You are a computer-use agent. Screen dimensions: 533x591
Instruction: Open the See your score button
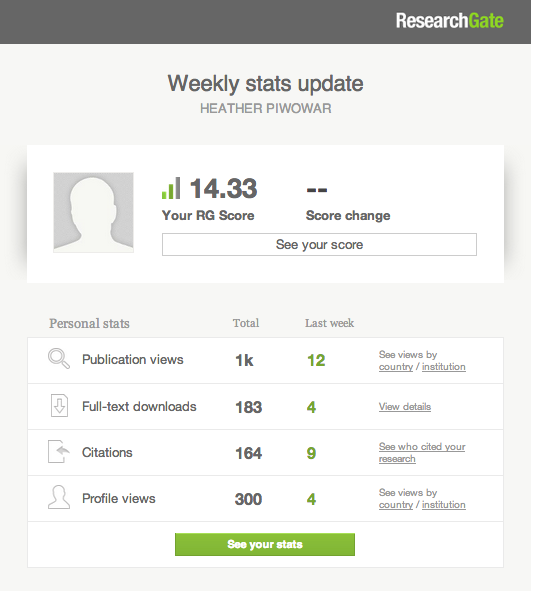[x=319, y=245]
